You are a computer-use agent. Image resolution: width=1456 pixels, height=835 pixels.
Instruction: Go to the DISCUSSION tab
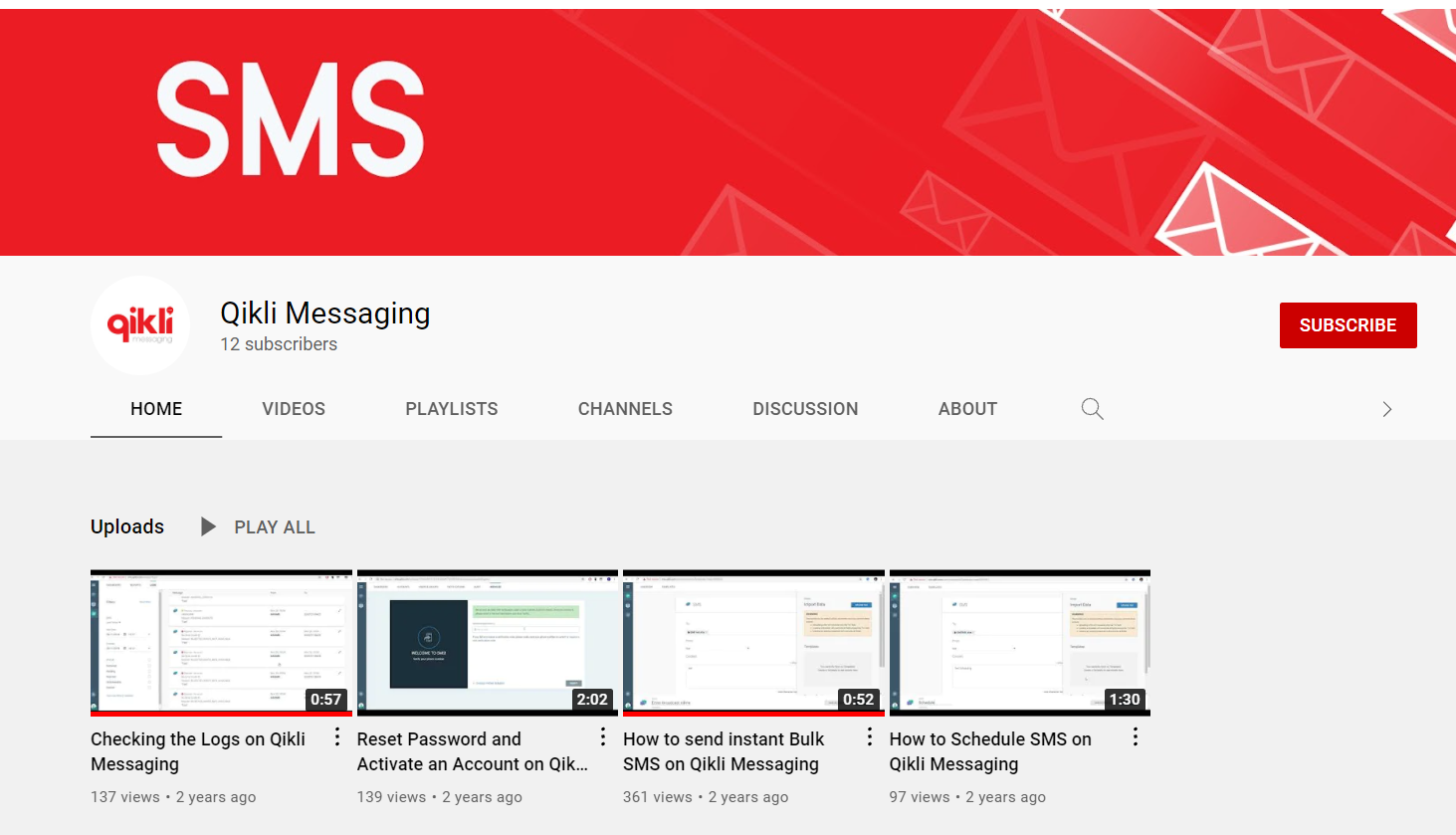805,409
